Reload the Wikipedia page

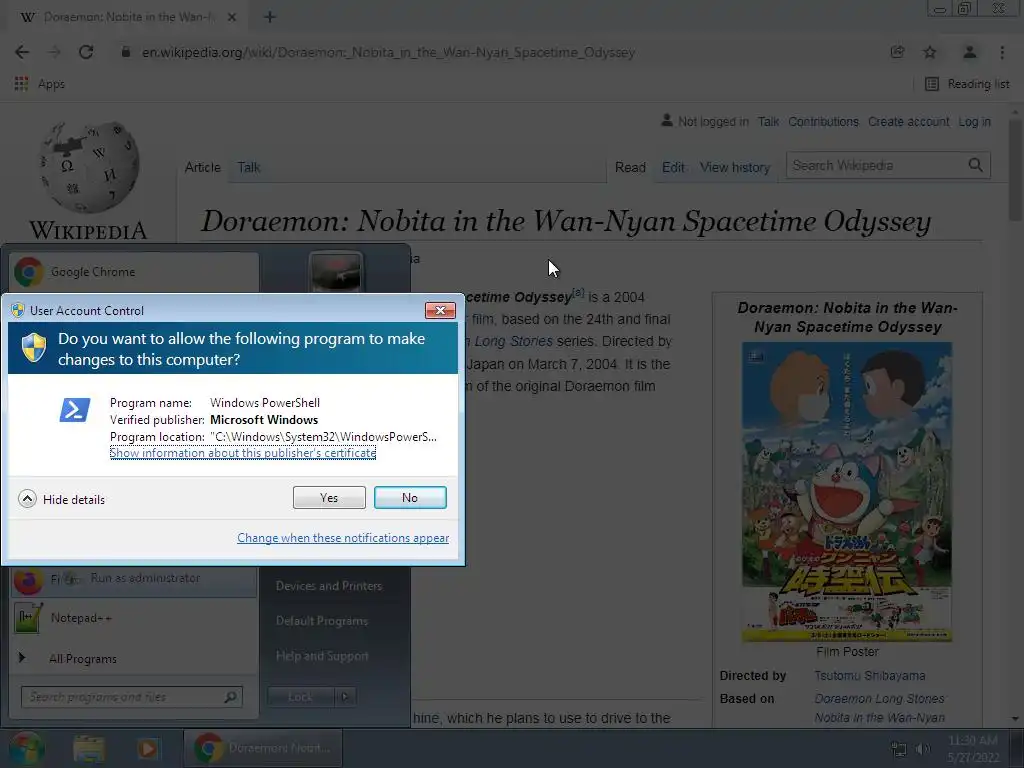86,52
